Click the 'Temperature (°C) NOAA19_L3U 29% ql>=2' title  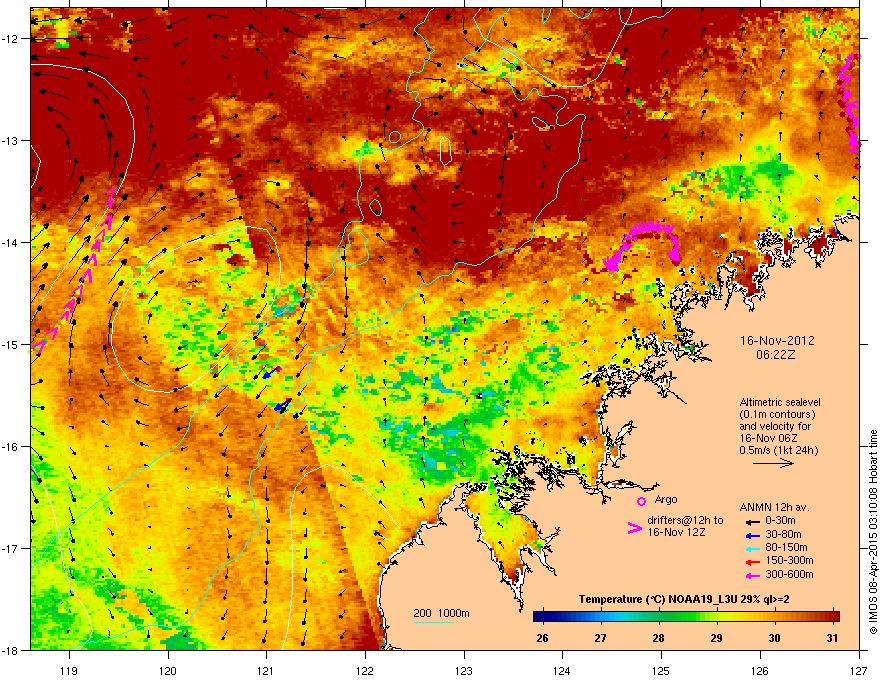(684, 600)
